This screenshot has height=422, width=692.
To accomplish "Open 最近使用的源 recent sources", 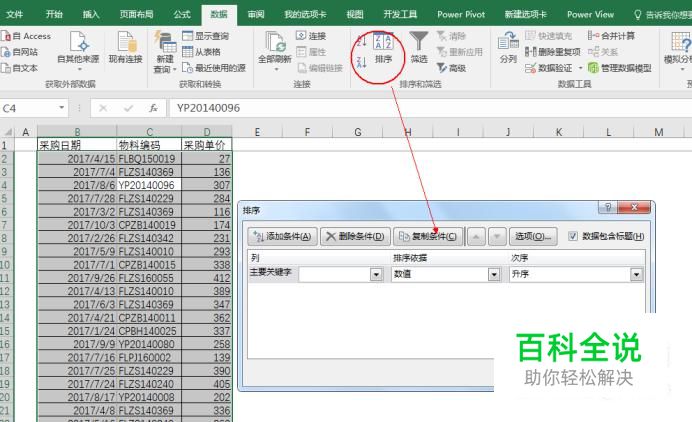I will pos(214,68).
